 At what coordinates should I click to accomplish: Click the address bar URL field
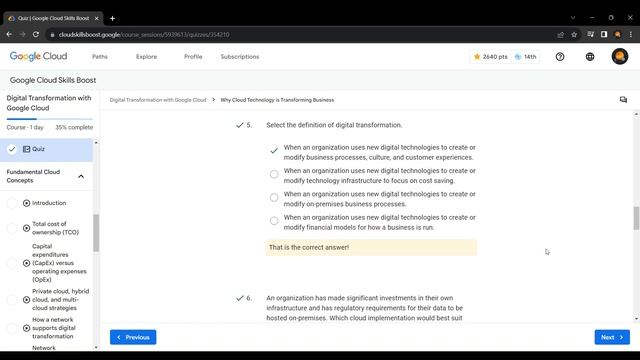[302, 35]
